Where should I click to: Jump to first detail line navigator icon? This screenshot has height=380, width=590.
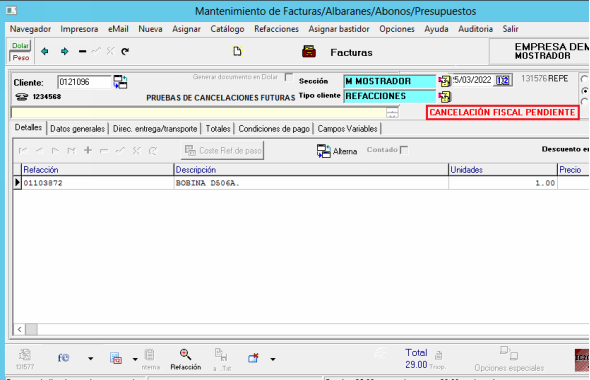click(23, 151)
